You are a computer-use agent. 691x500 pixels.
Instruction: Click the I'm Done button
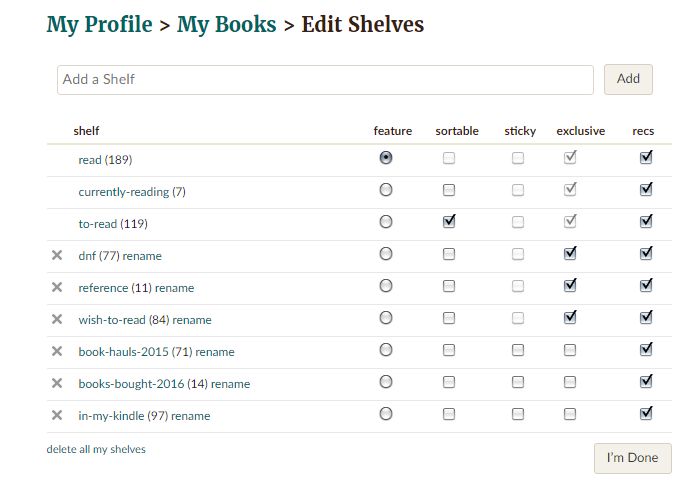(x=632, y=458)
